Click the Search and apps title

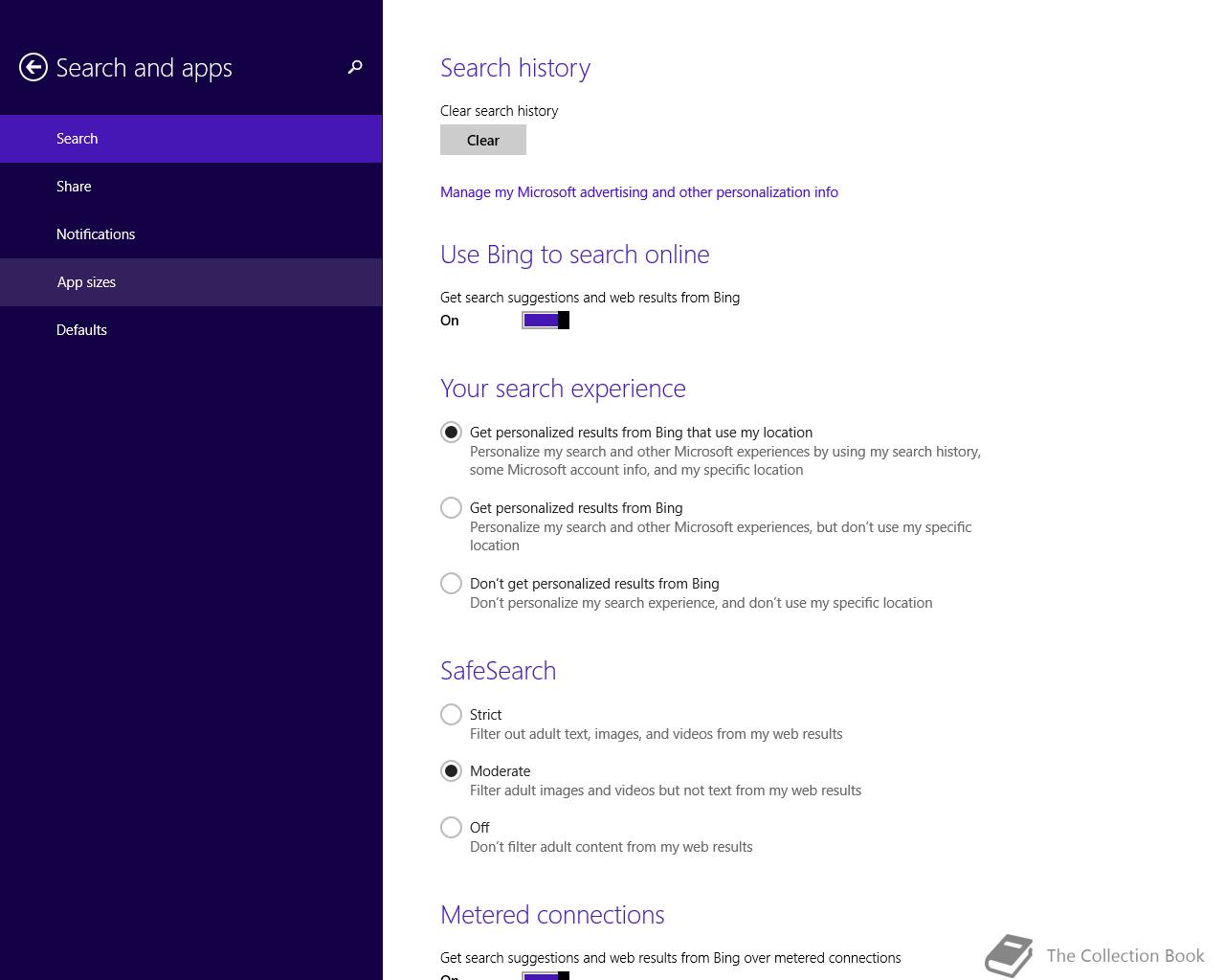point(144,68)
